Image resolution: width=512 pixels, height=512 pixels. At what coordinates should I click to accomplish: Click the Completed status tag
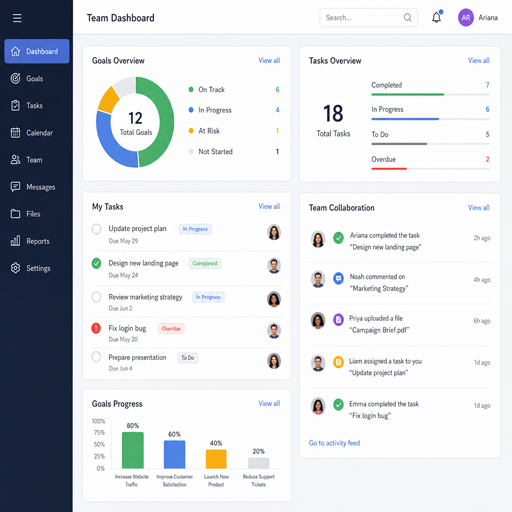(205, 263)
